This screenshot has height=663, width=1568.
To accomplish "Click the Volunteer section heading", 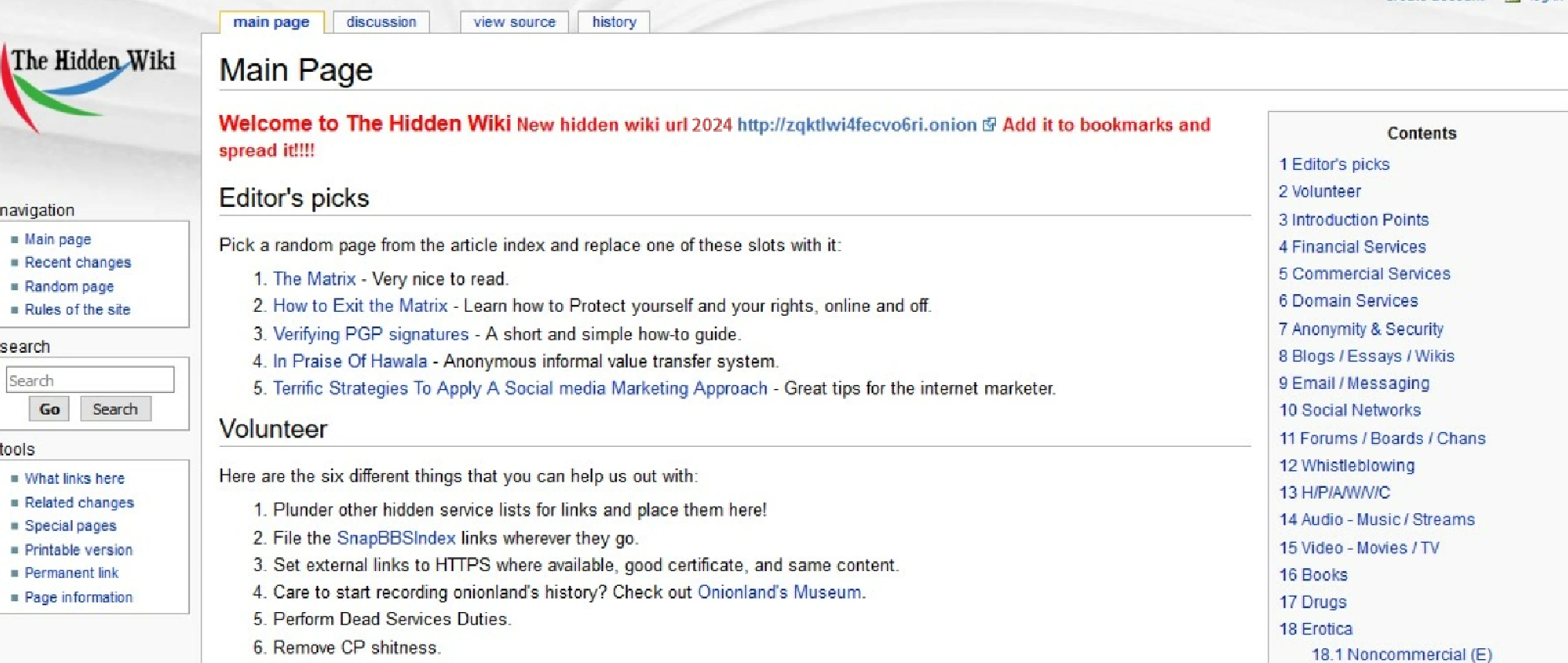I will 273,429.
